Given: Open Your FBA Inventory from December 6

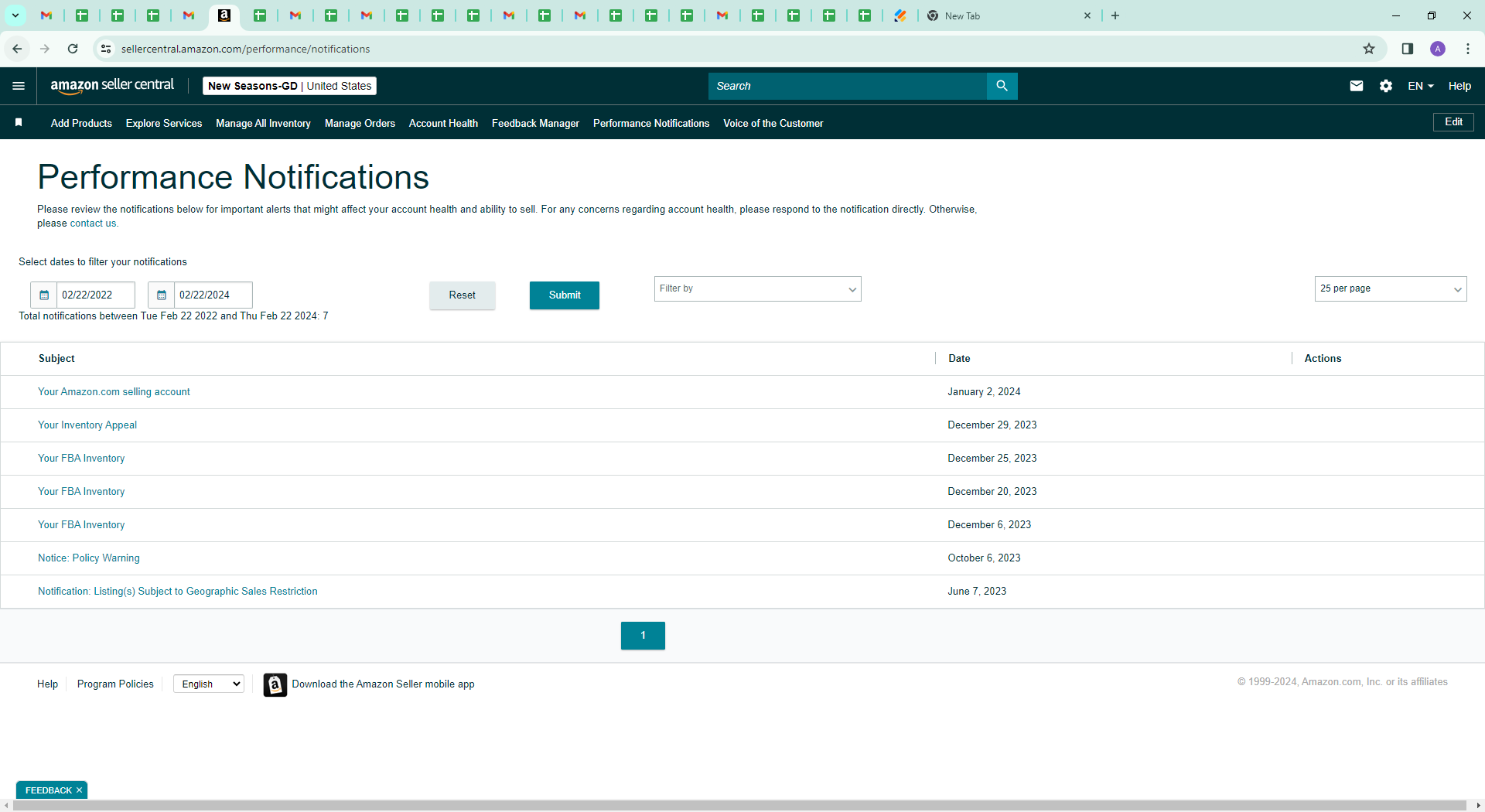Looking at the screenshot, I should point(81,525).
